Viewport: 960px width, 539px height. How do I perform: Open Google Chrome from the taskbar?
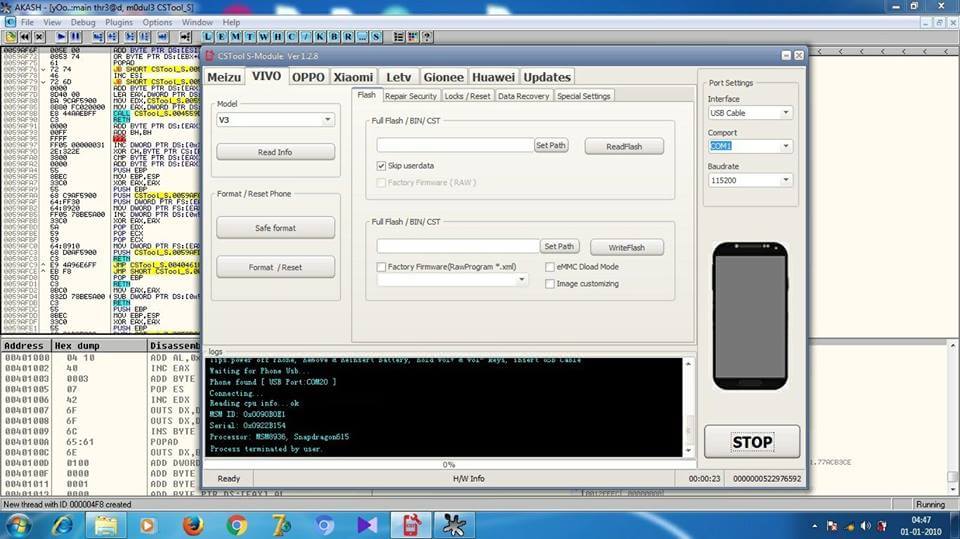pyautogui.click(x=237, y=525)
